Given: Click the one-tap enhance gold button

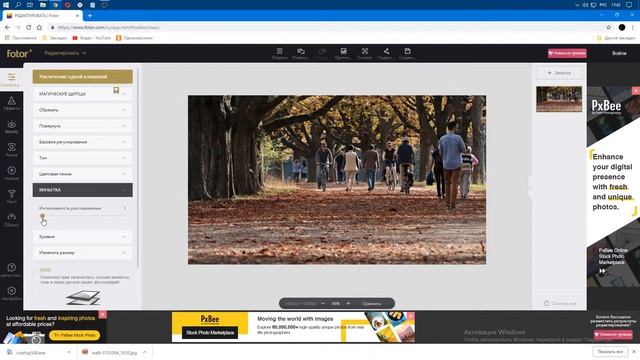Looking at the screenshot, I should pos(82,76).
